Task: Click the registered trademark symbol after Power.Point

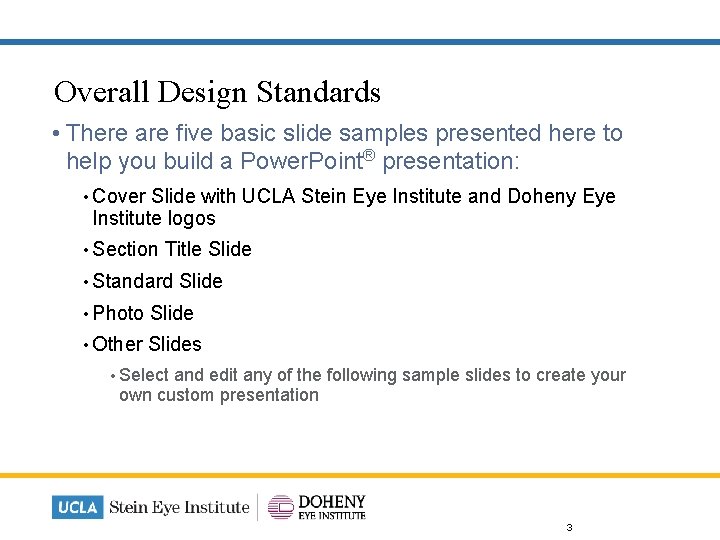Action: click(370, 156)
